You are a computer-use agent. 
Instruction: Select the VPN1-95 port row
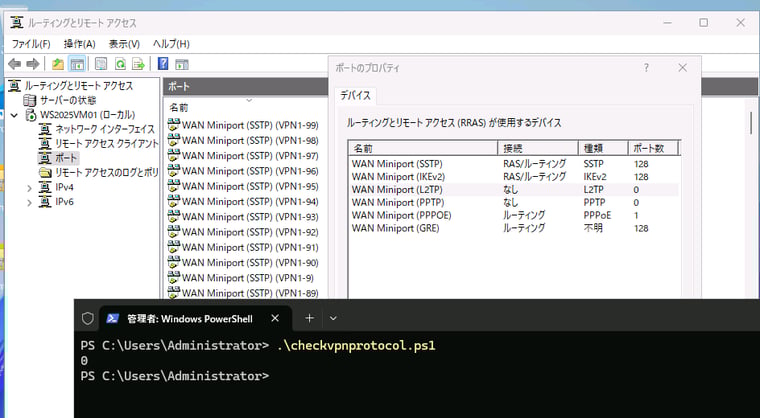[x=243, y=186]
